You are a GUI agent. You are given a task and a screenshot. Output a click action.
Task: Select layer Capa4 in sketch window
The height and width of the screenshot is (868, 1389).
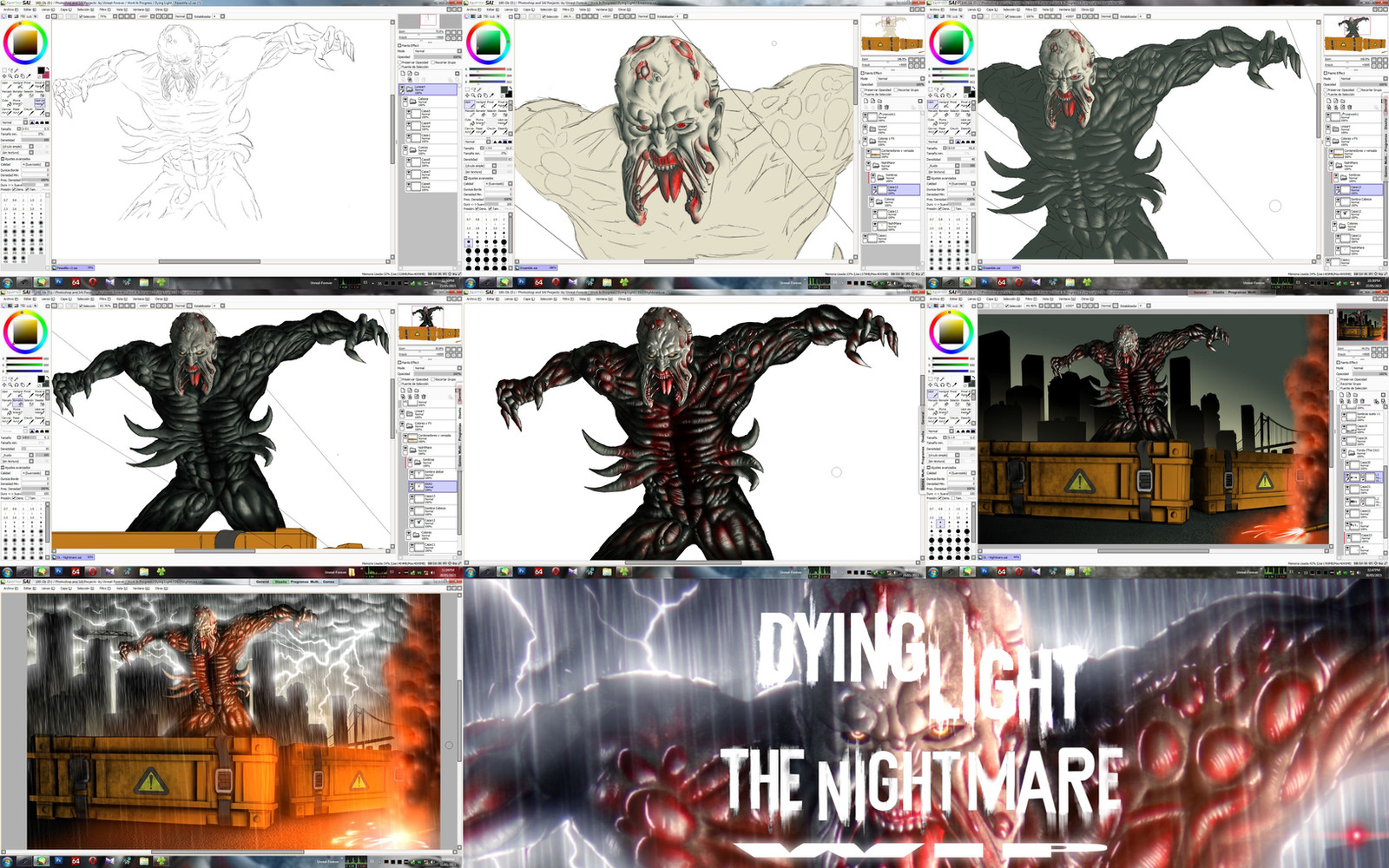pos(431,126)
